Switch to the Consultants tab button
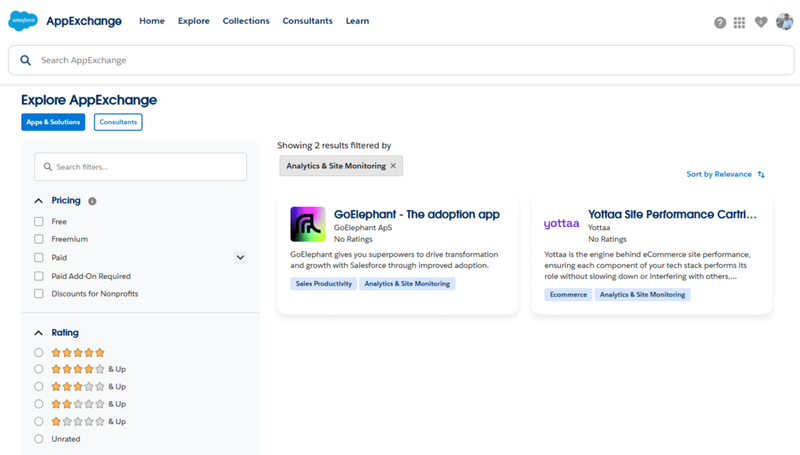The width and height of the screenshot is (800, 455). 118,122
